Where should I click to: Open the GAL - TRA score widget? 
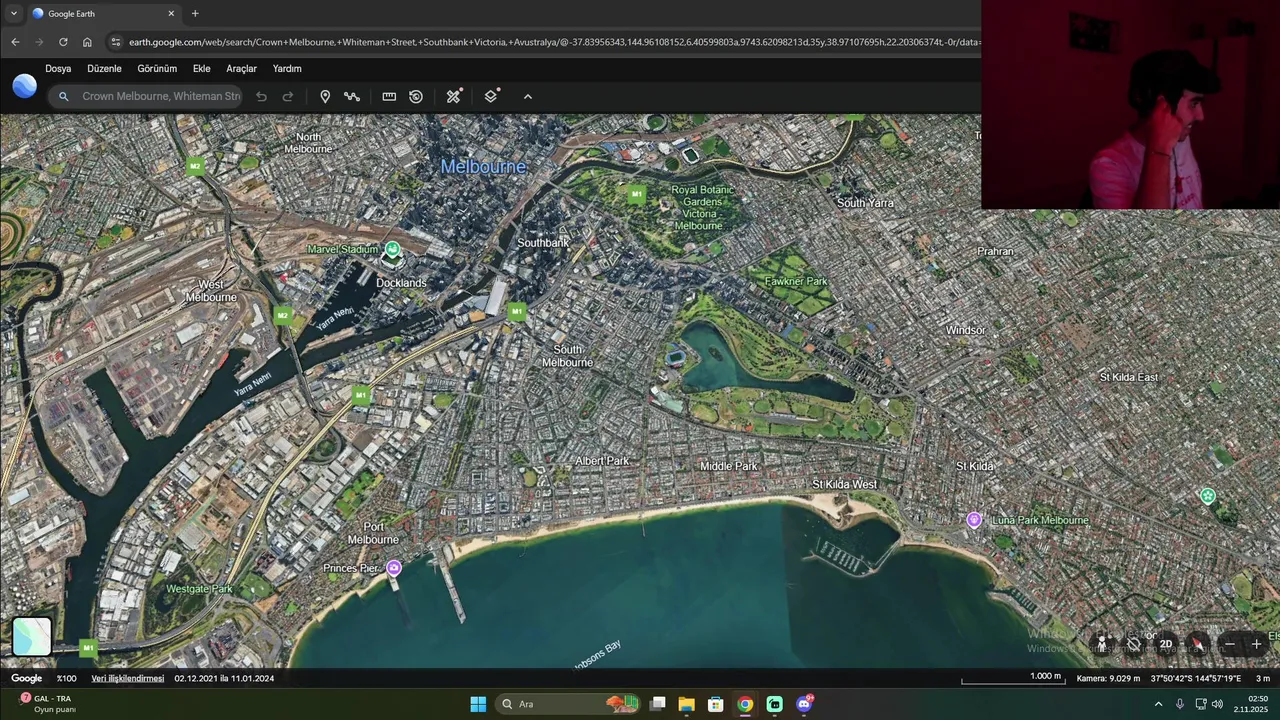[x=48, y=704]
